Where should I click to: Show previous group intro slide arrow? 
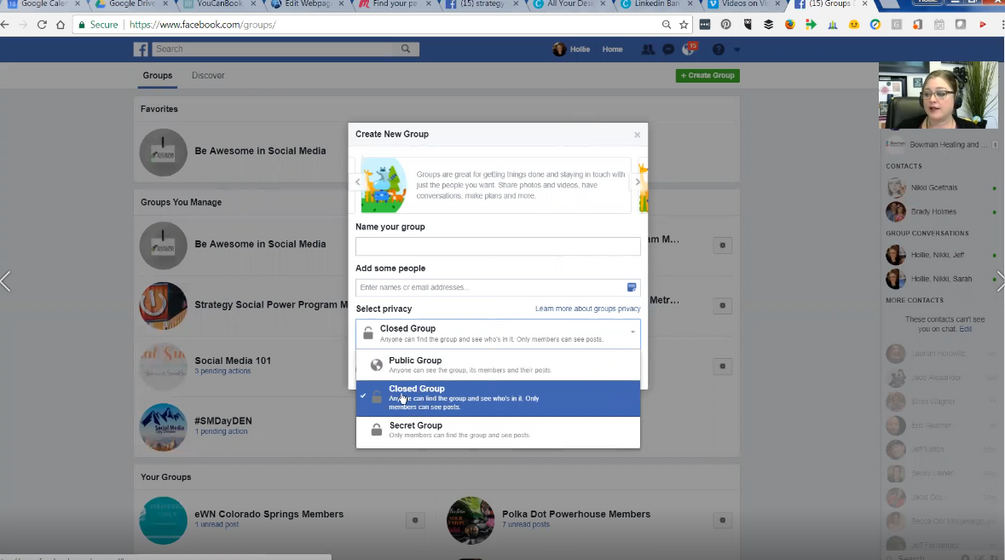point(358,182)
